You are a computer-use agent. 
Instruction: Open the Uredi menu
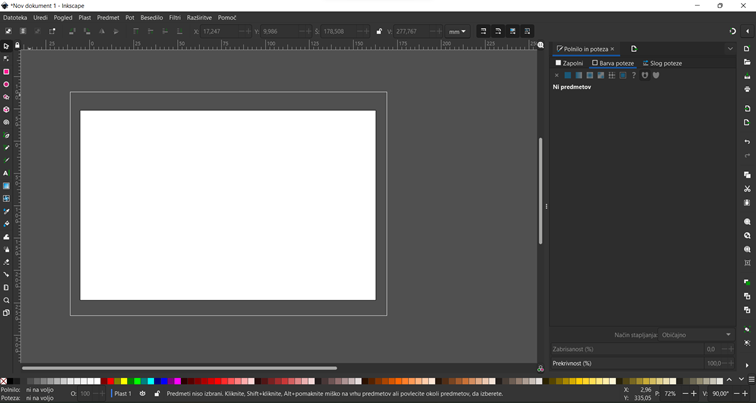40,17
